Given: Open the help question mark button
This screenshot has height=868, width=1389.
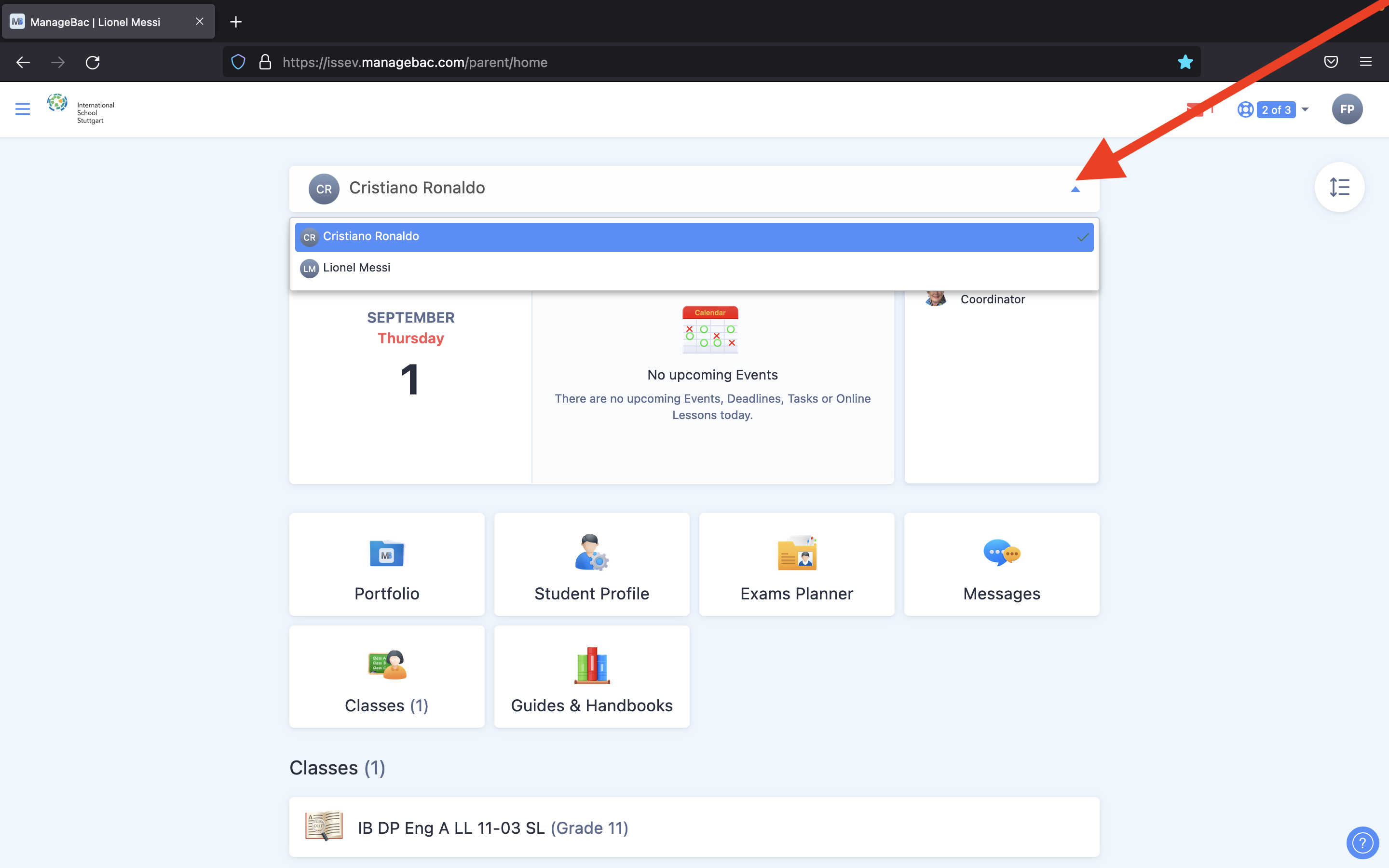Looking at the screenshot, I should pos(1362,843).
